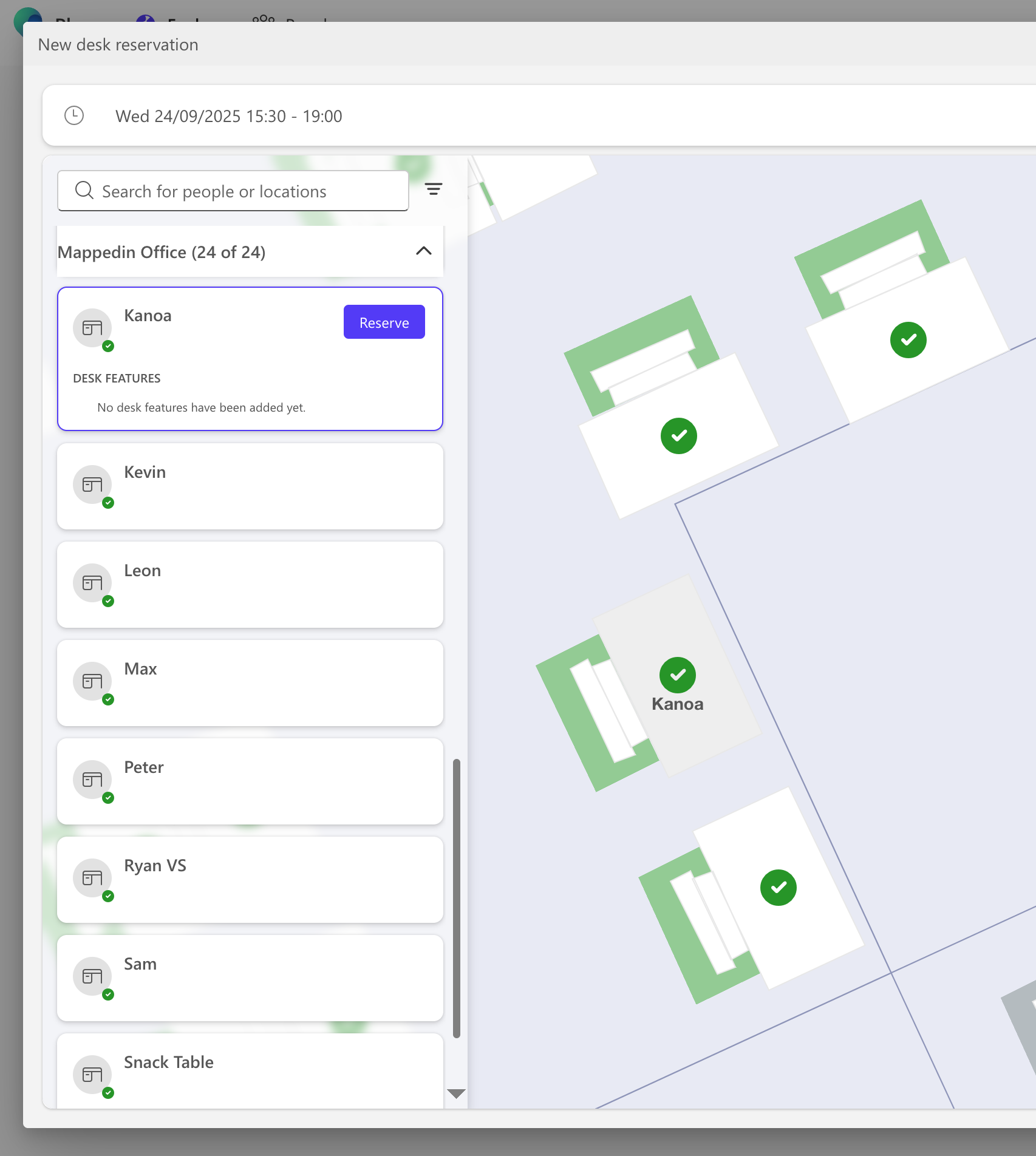Click the search magnifier icon
Screen dimensions: 1036x1156
(84, 191)
